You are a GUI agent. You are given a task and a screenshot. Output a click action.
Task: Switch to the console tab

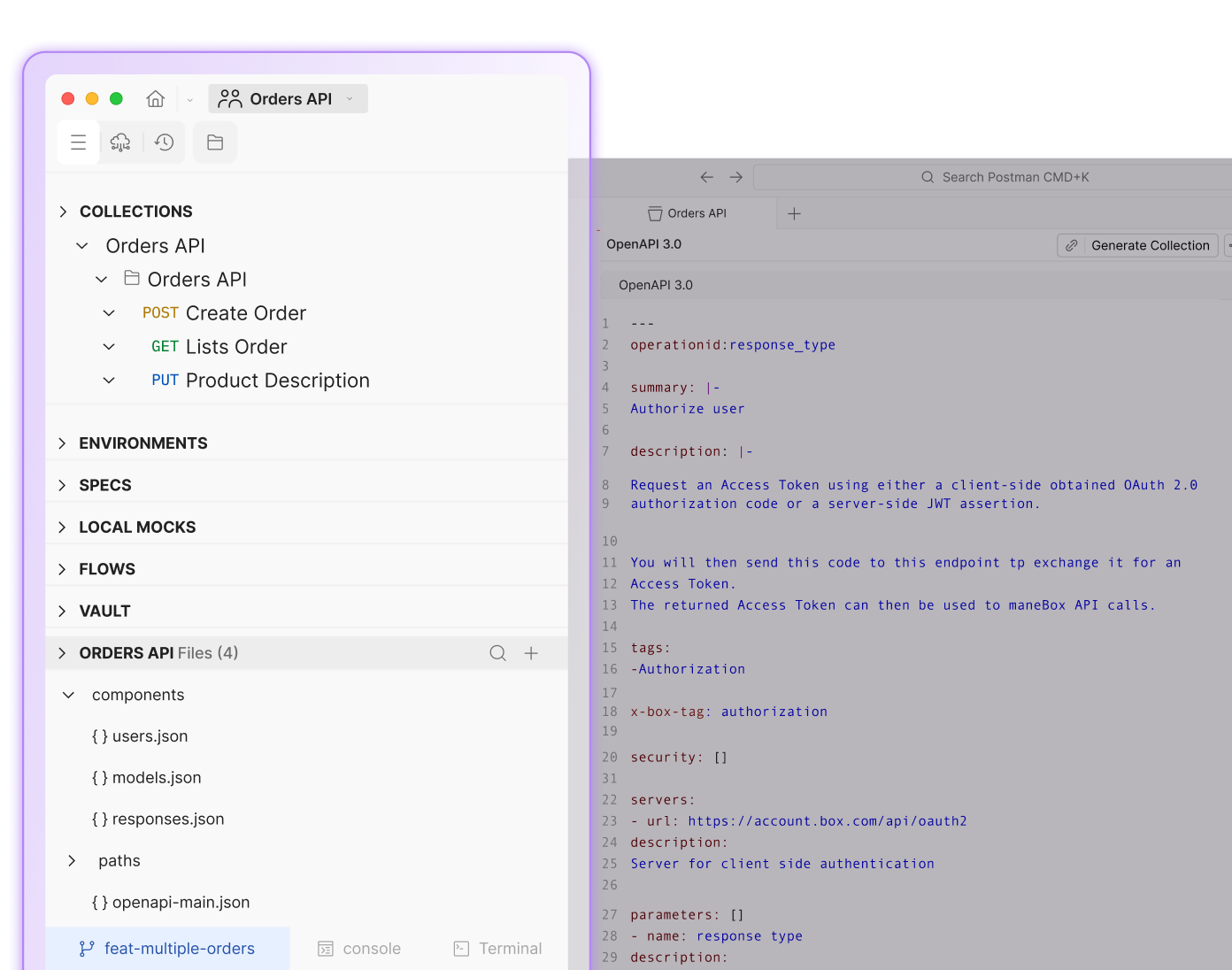359,949
